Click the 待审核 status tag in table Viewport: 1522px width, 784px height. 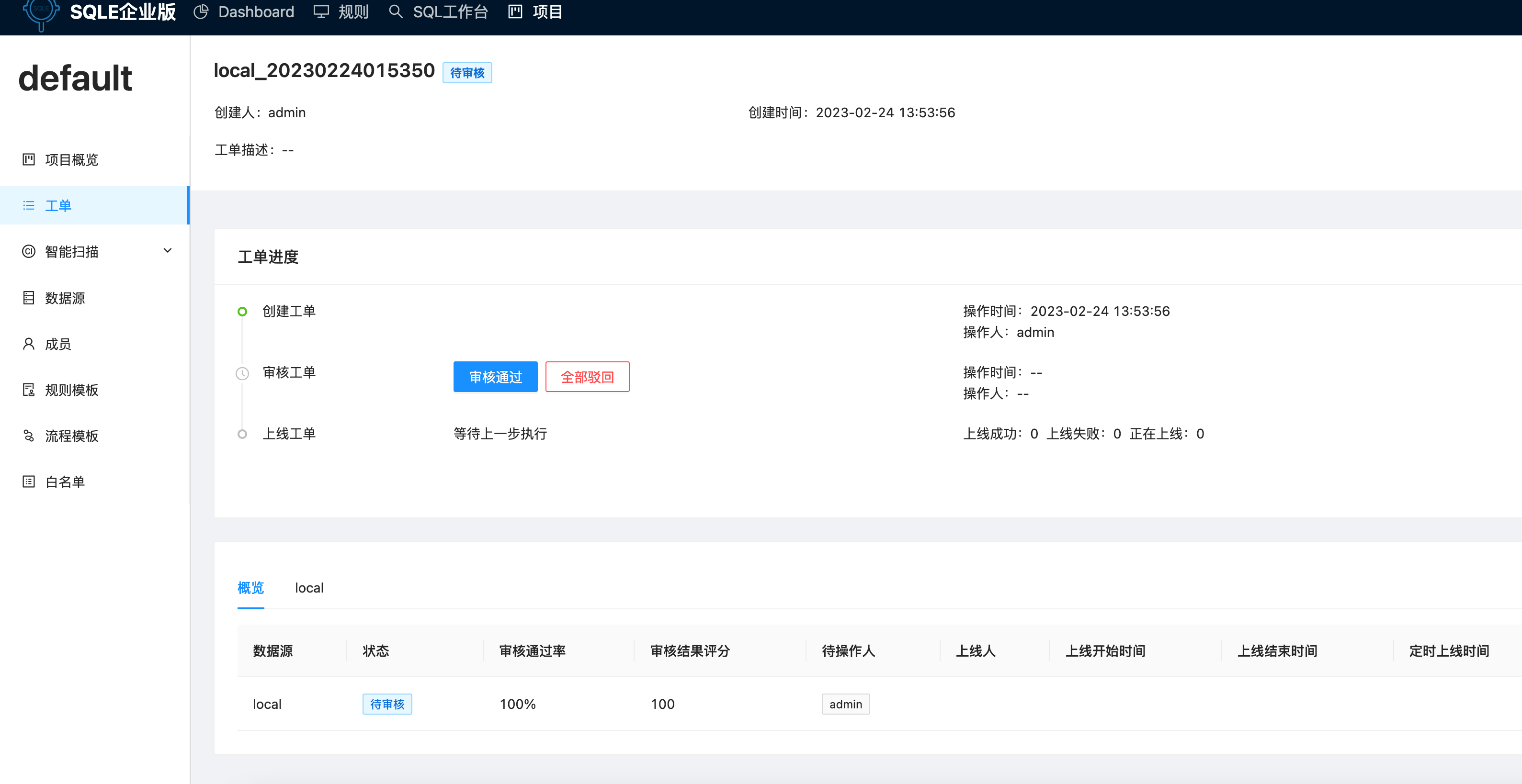[387, 704]
